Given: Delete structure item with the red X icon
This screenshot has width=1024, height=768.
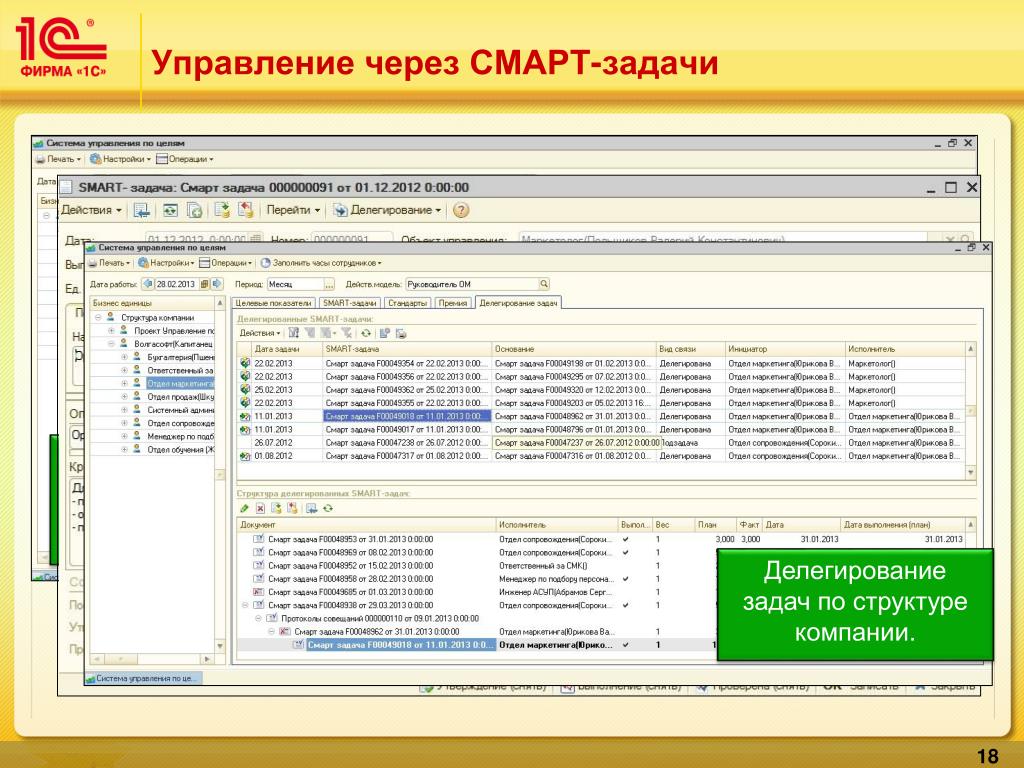Looking at the screenshot, I should click(x=260, y=508).
